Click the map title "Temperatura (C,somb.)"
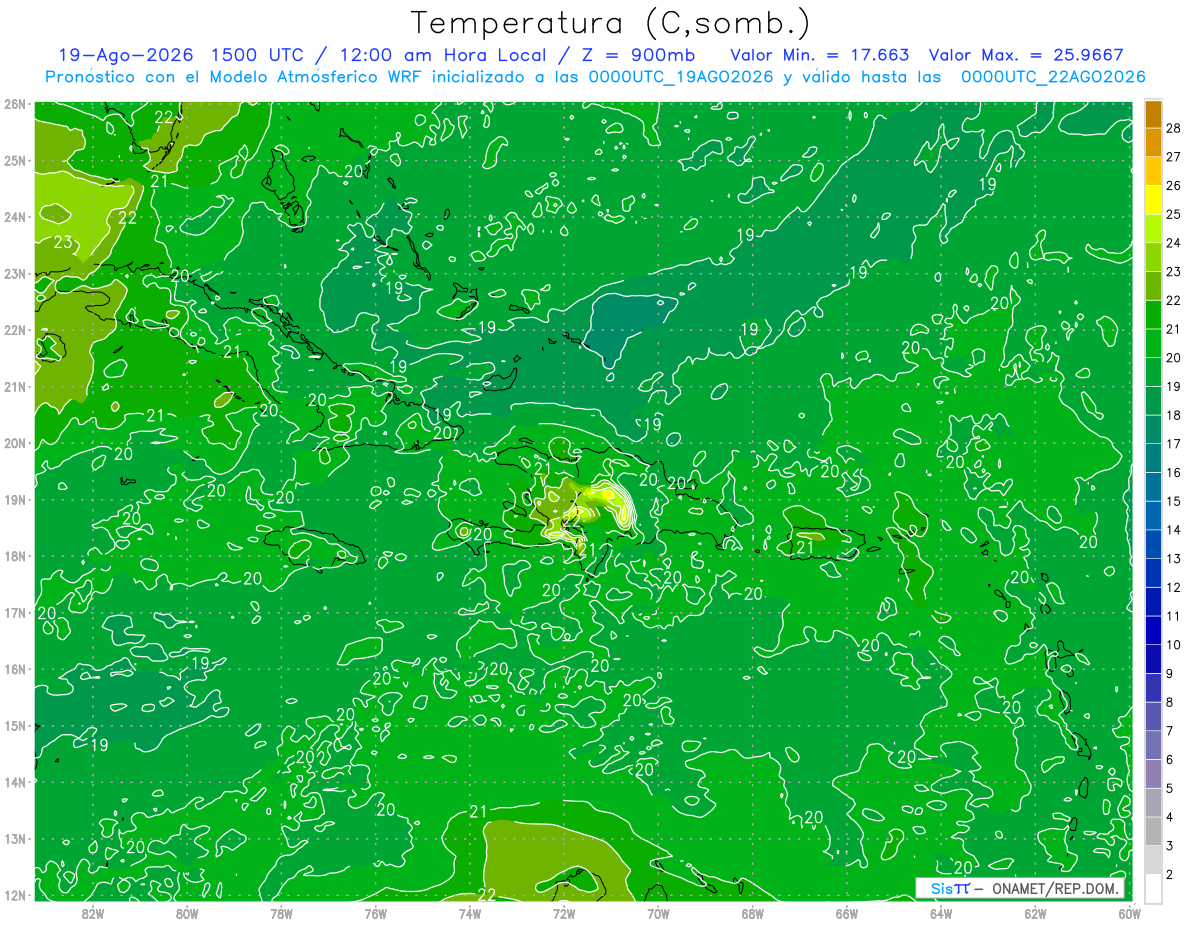1200x927 pixels. (610, 22)
